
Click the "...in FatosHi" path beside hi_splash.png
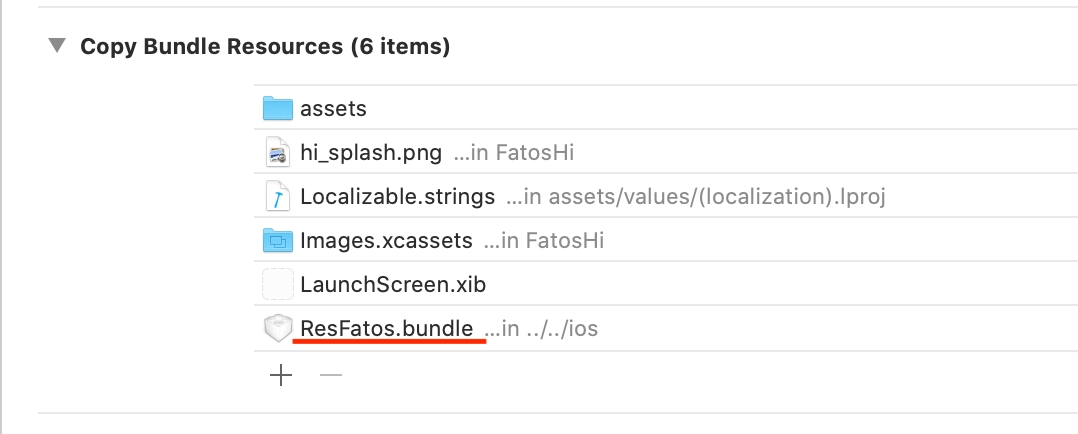(514, 153)
